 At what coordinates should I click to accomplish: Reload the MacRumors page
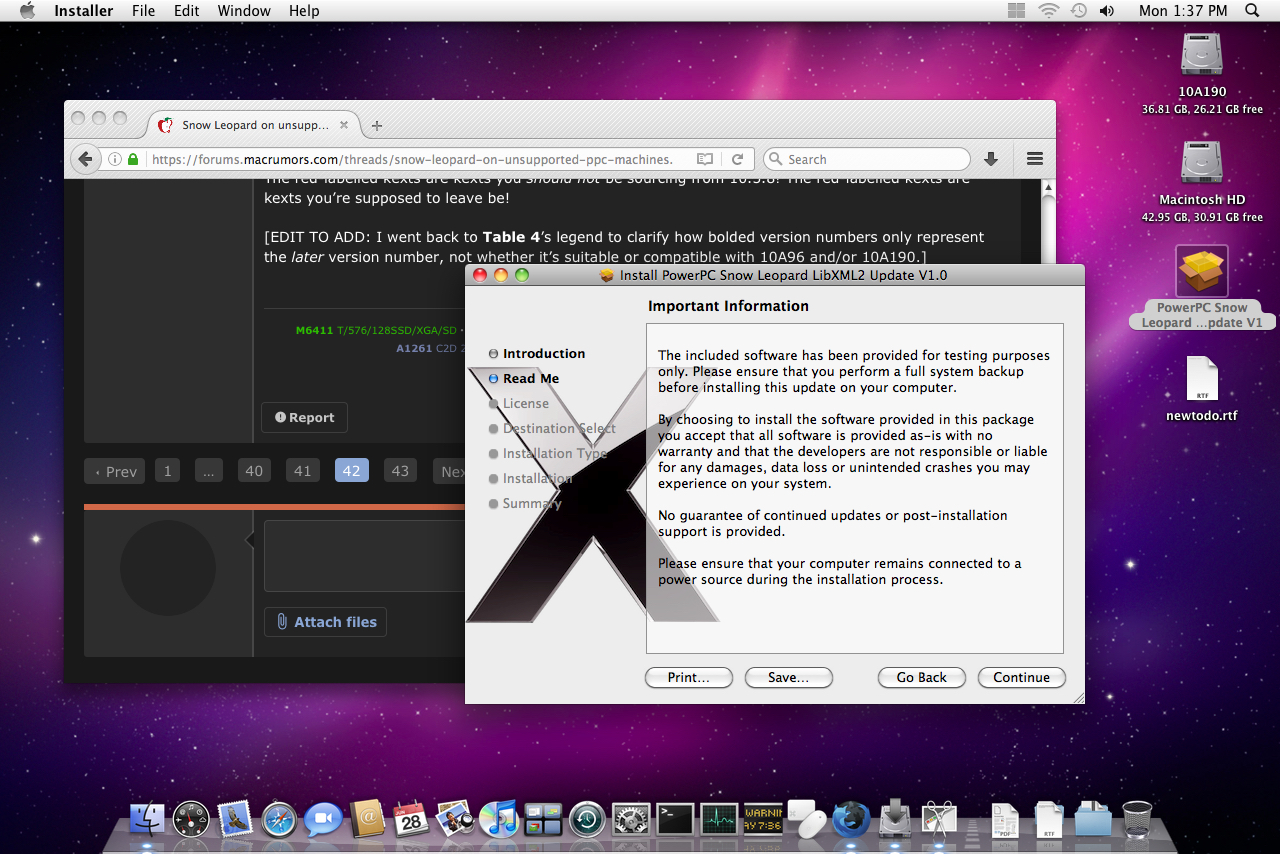point(737,159)
